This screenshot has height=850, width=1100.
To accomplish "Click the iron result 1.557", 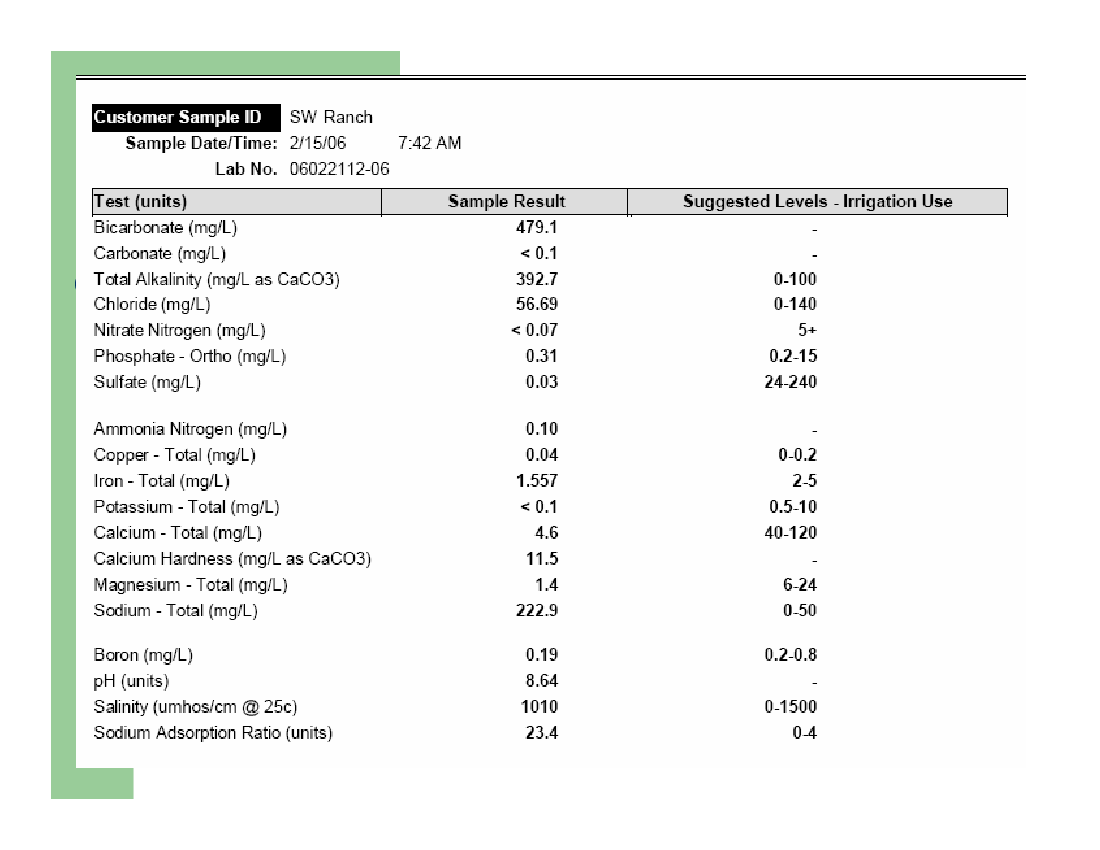I will click(537, 481).
